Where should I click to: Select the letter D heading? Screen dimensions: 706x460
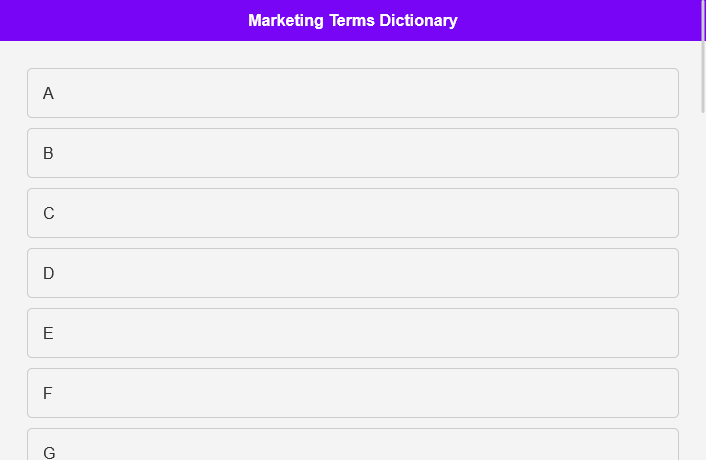pyautogui.click(x=48, y=273)
